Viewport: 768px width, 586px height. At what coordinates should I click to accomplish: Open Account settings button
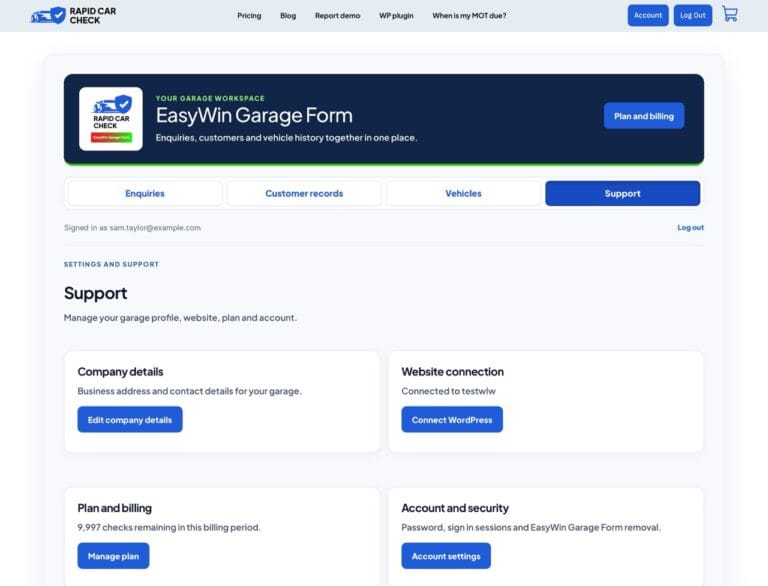[446, 556]
